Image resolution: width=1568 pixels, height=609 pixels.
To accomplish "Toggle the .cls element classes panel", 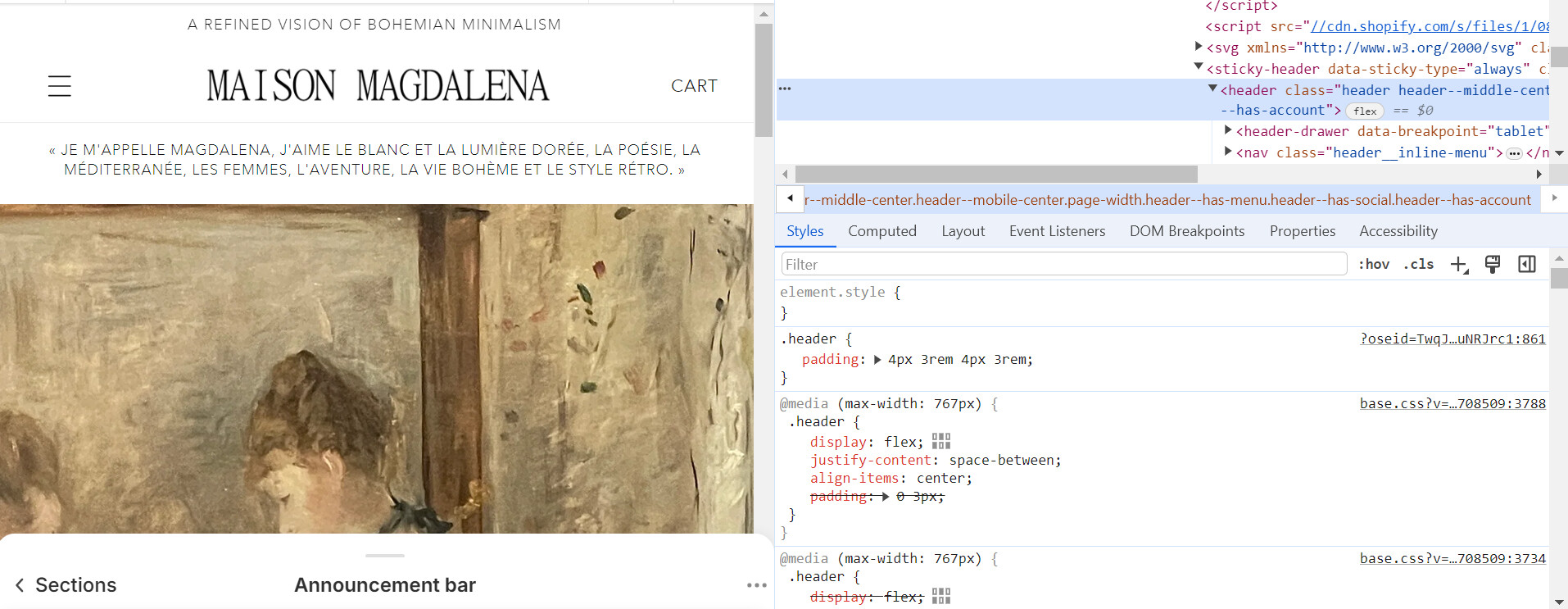I will (1418, 264).
